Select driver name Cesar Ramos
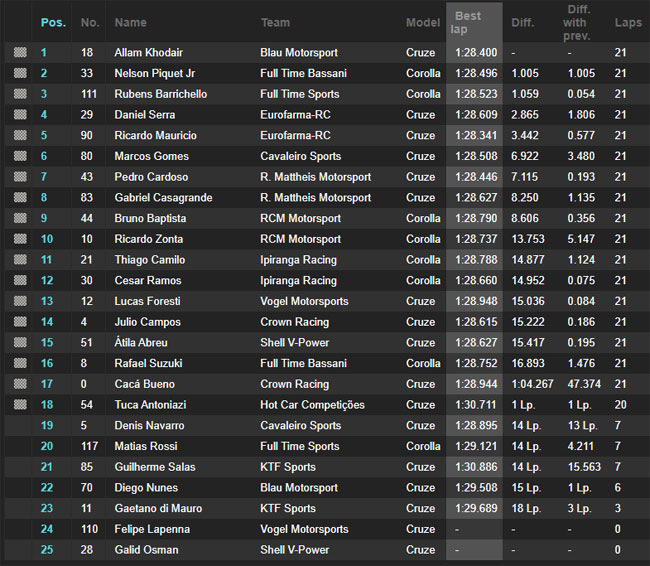 [148, 280]
